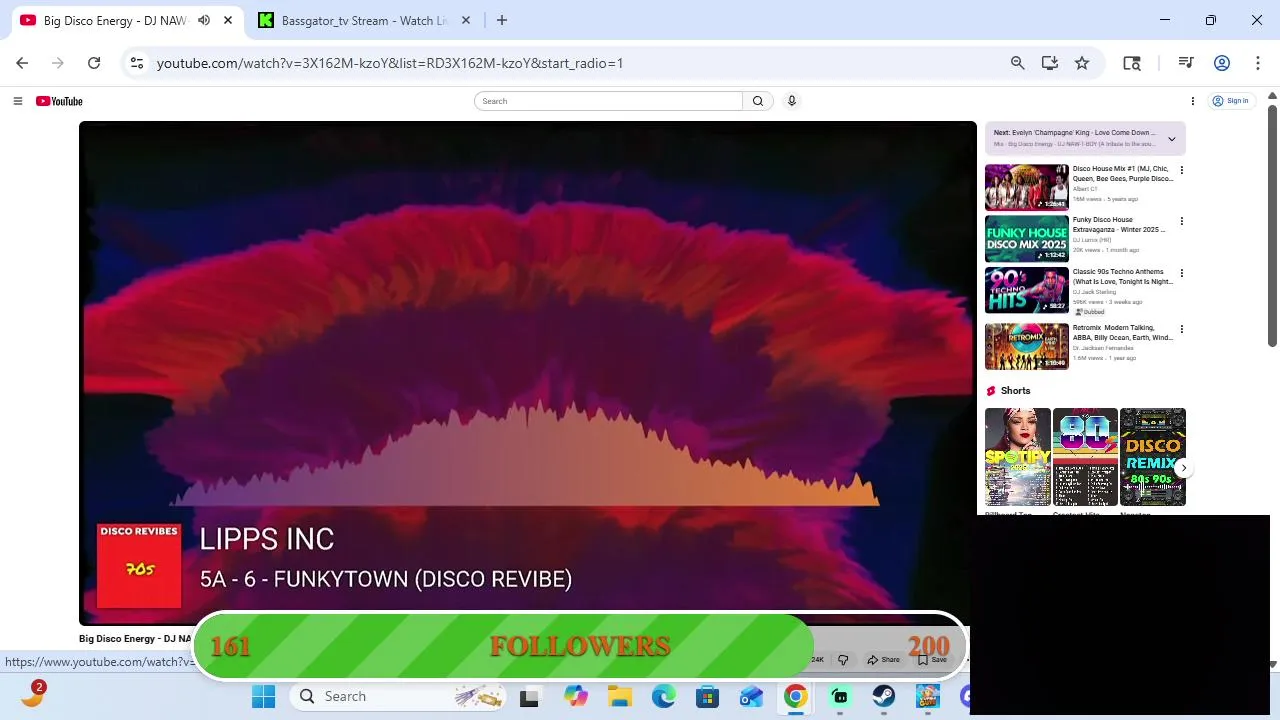Show next Shorts with the arrow button
Image resolution: width=1280 pixels, height=720 pixels.
click(x=1183, y=468)
